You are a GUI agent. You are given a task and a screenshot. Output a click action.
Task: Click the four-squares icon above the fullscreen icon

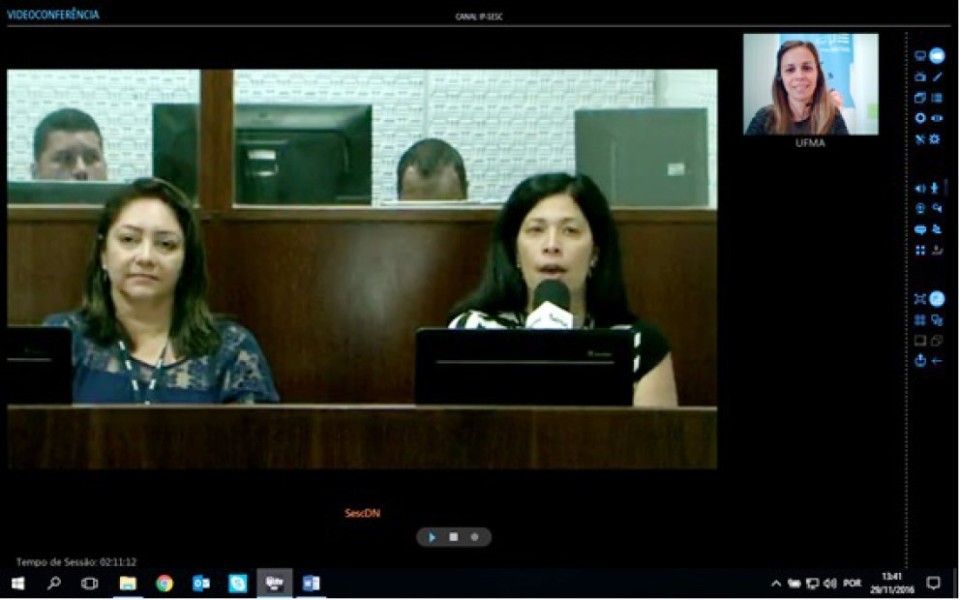pyautogui.click(x=920, y=250)
